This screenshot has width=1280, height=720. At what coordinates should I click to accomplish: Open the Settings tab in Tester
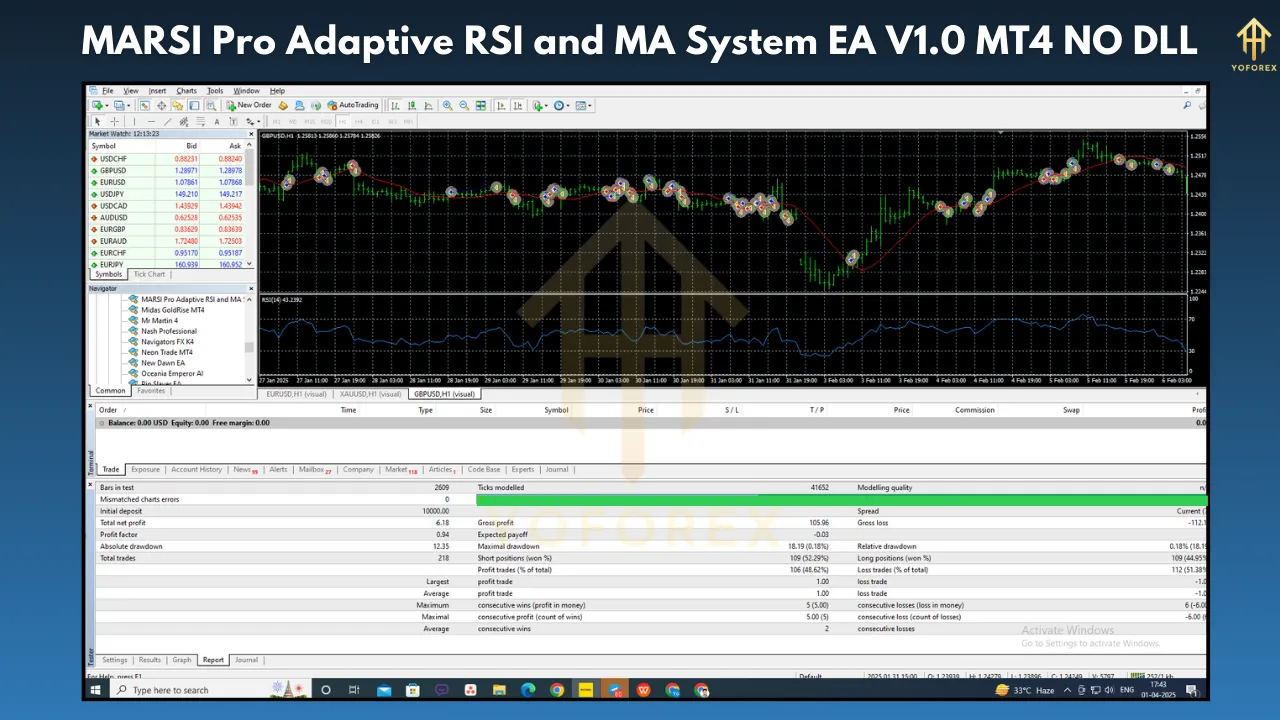(x=115, y=660)
